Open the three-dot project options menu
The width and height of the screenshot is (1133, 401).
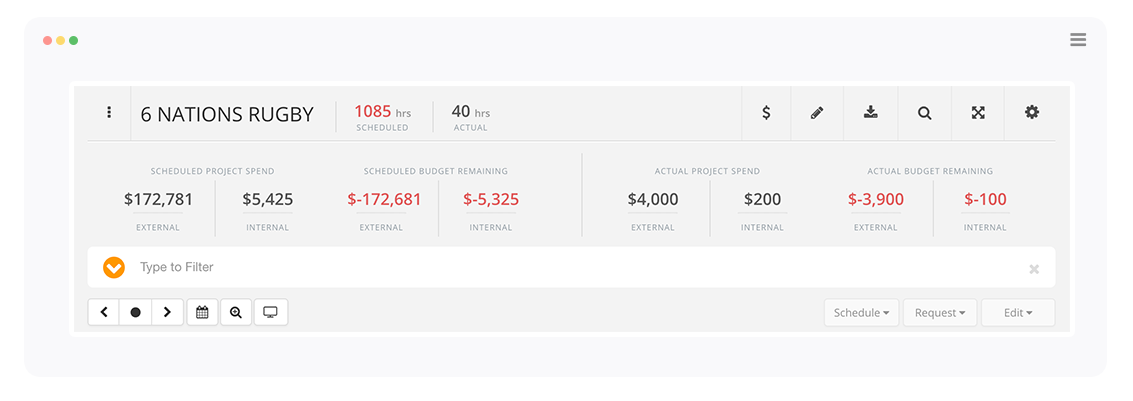[x=109, y=113]
